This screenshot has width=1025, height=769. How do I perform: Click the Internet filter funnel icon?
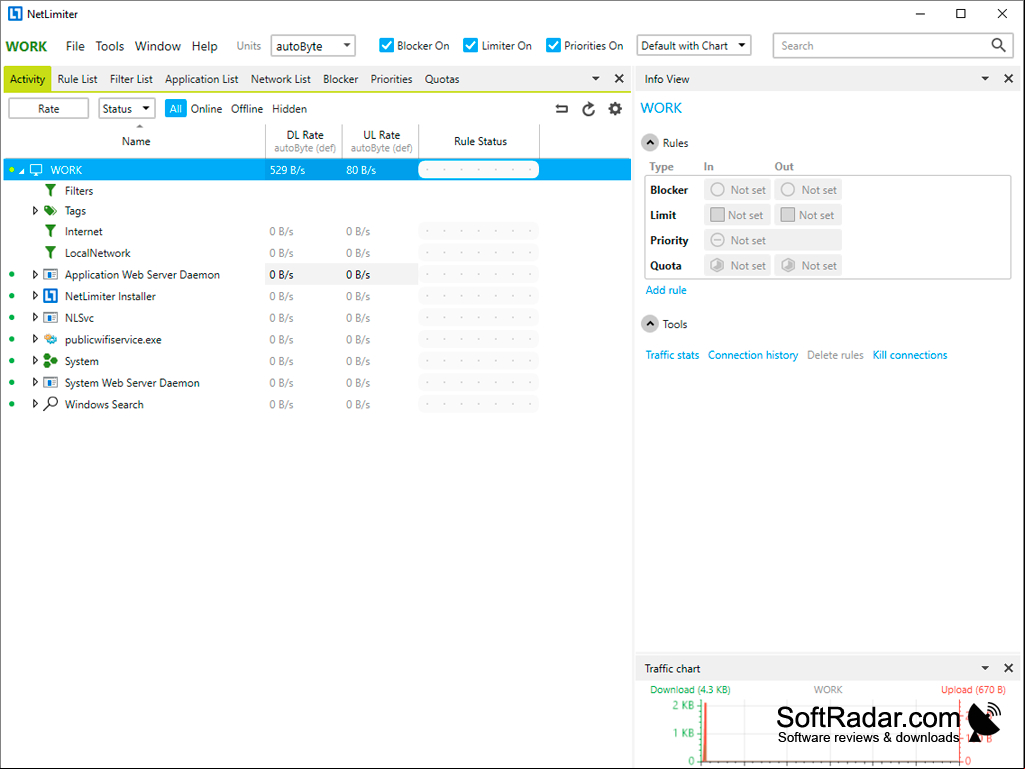(x=50, y=231)
